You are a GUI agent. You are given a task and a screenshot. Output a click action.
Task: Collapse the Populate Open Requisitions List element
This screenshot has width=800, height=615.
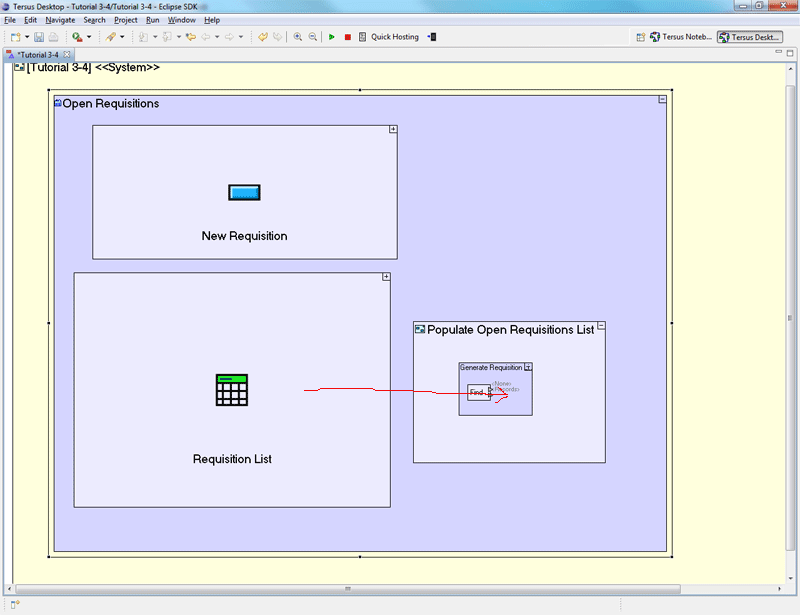[601, 327]
